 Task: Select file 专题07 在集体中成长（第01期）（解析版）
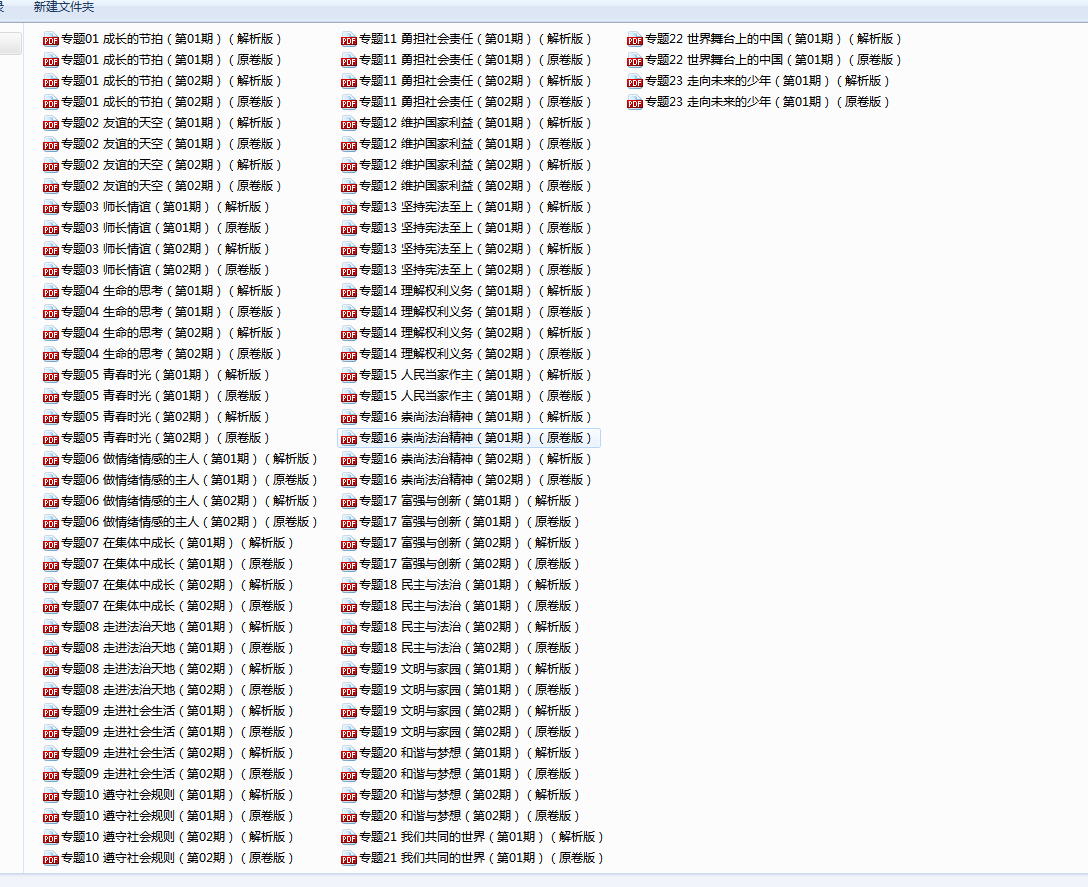coord(169,543)
